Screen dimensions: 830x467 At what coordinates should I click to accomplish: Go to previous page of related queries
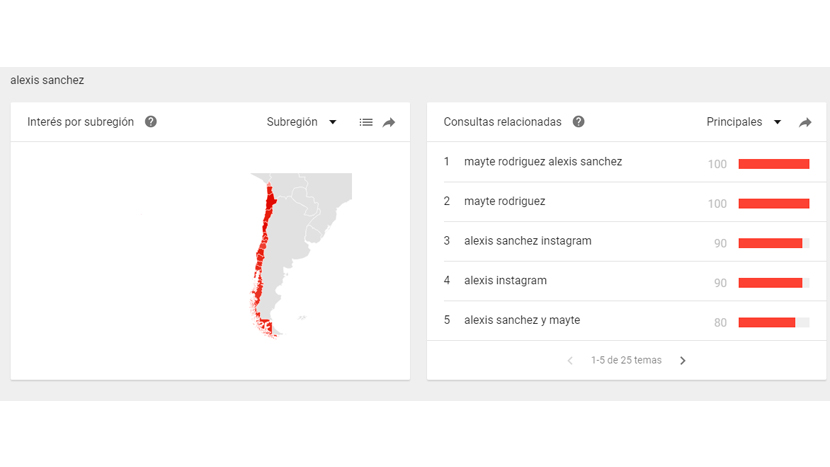(x=570, y=361)
